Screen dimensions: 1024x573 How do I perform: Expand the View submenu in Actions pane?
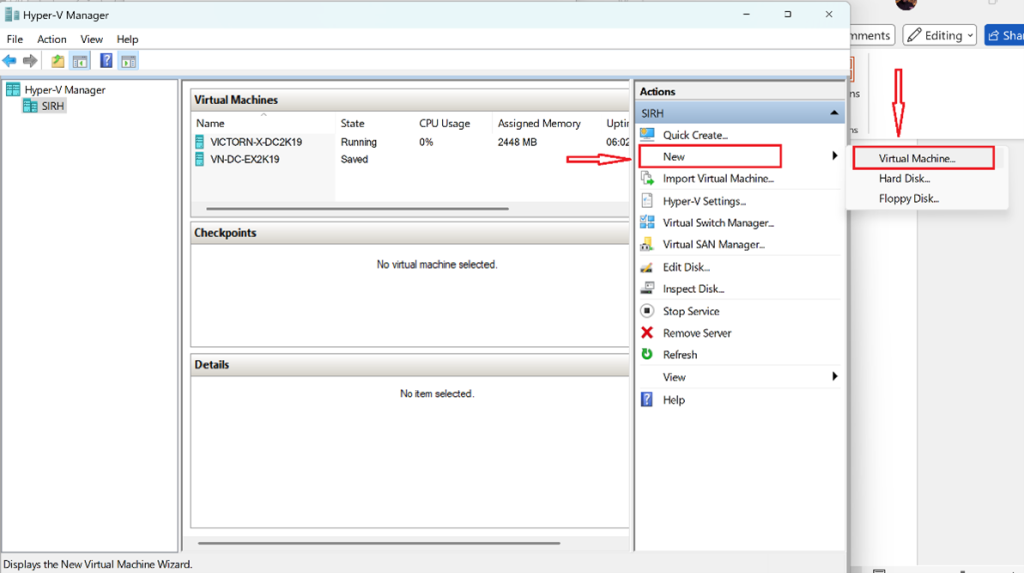pos(834,377)
